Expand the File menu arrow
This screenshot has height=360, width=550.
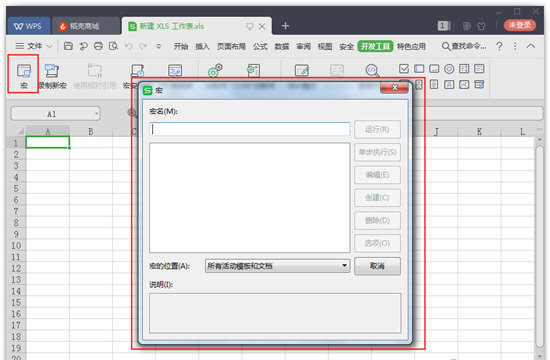[x=49, y=46]
